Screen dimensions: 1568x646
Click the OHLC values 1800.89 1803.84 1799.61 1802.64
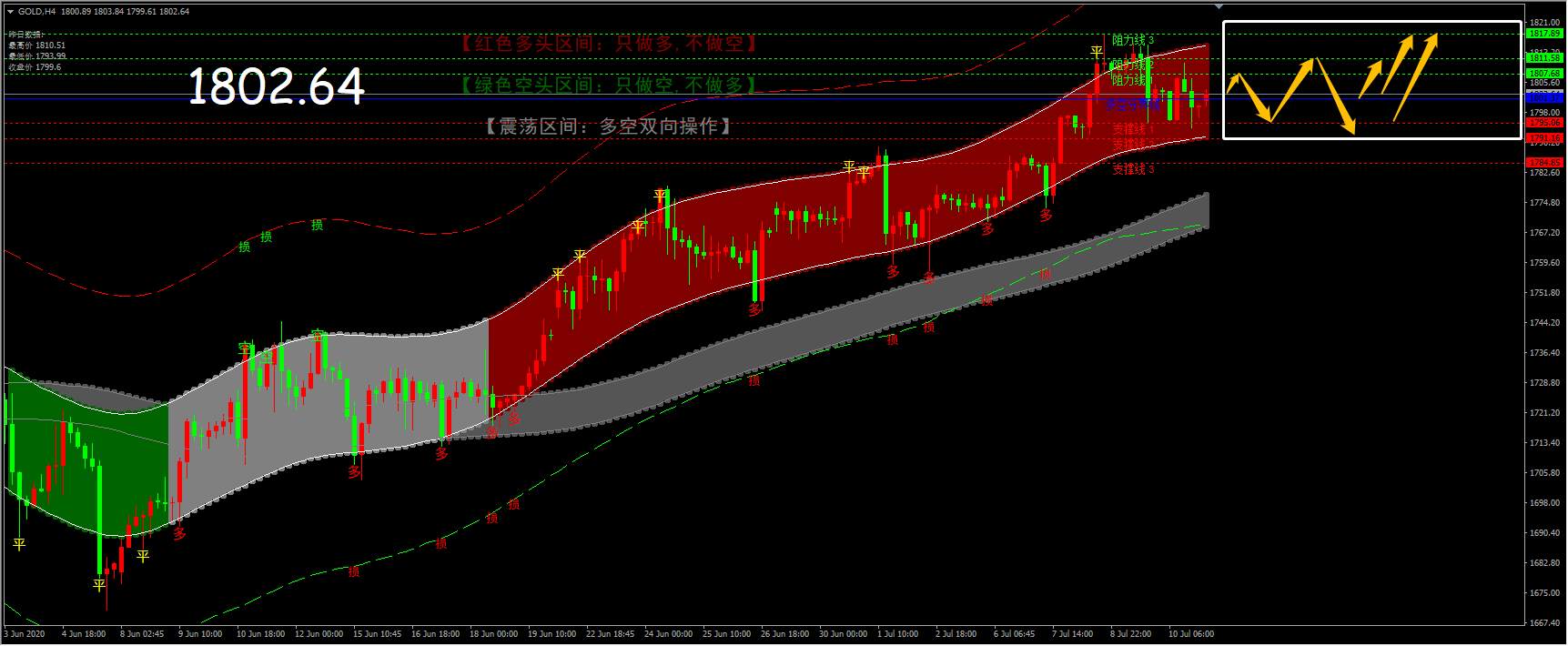coord(126,12)
